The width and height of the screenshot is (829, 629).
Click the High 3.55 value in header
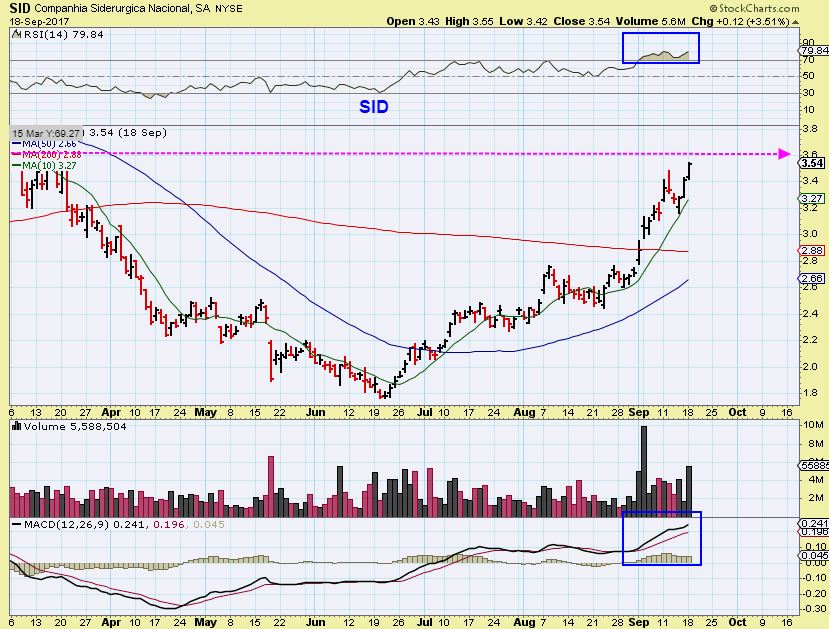tap(469, 22)
